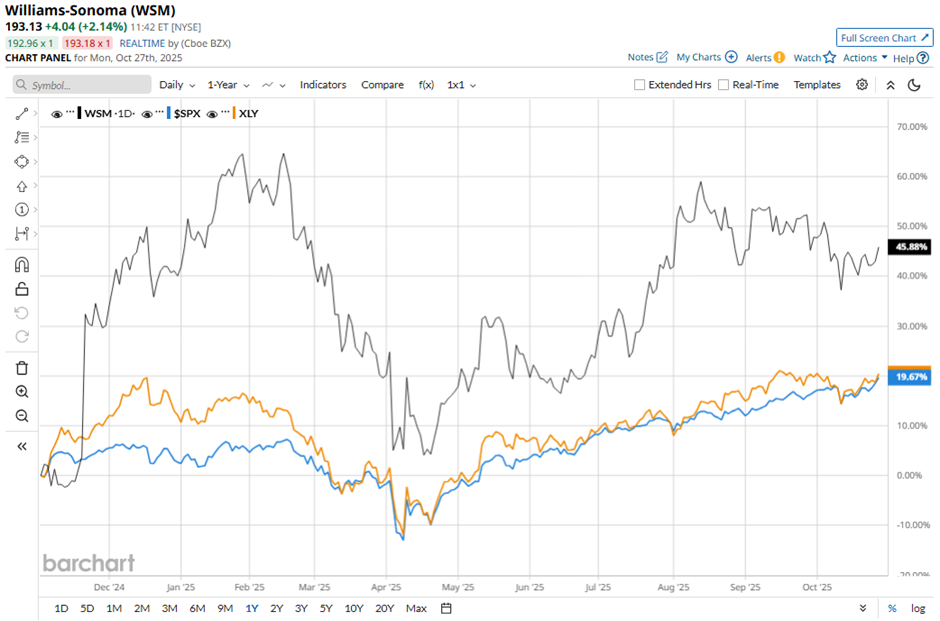Image resolution: width=940 pixels, height=621 pixels.
Task: Select the 1Y time range
Action: tap(252, 608)
